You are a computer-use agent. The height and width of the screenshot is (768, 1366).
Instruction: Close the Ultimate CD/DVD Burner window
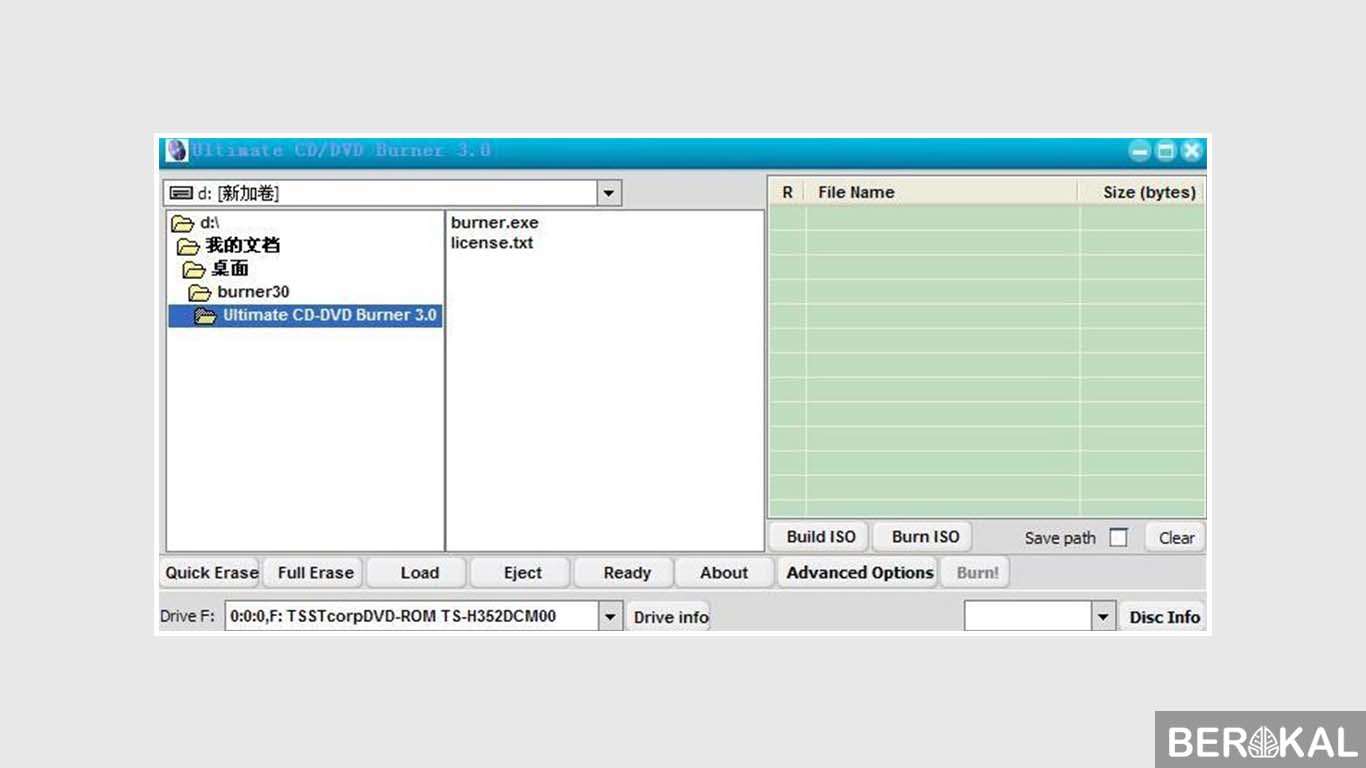[x=1191, y=151]
